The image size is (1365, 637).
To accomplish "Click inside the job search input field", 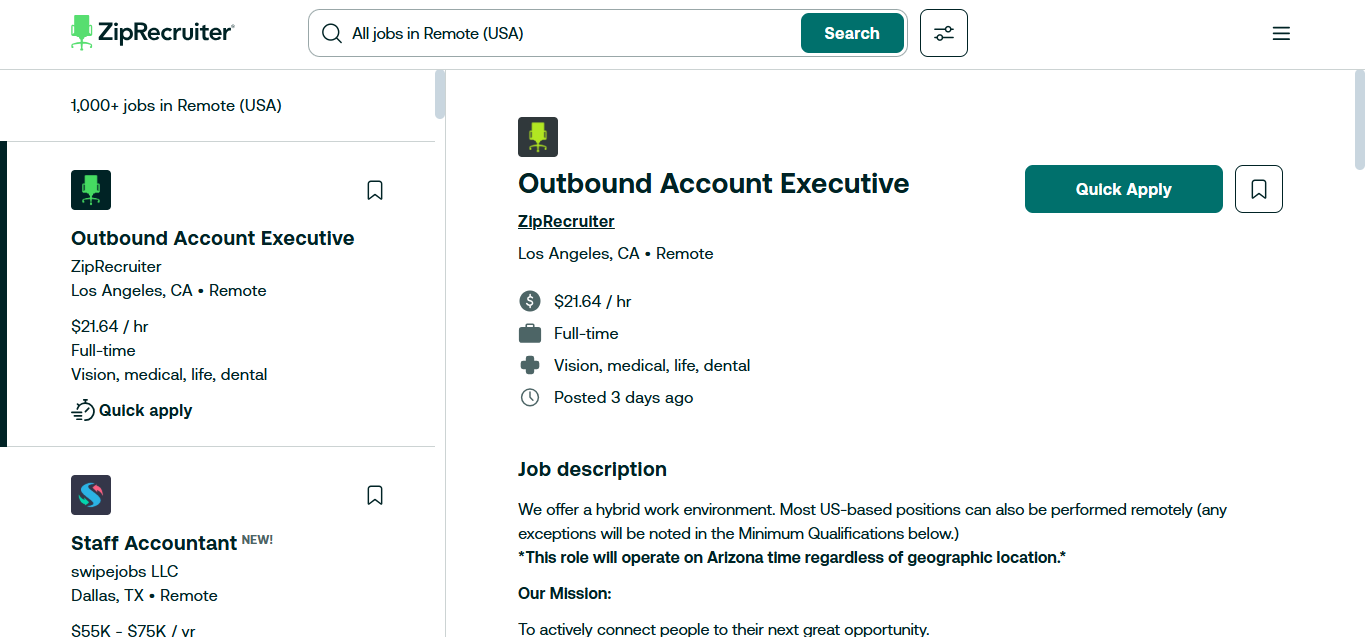I will [x=550, y=32].
